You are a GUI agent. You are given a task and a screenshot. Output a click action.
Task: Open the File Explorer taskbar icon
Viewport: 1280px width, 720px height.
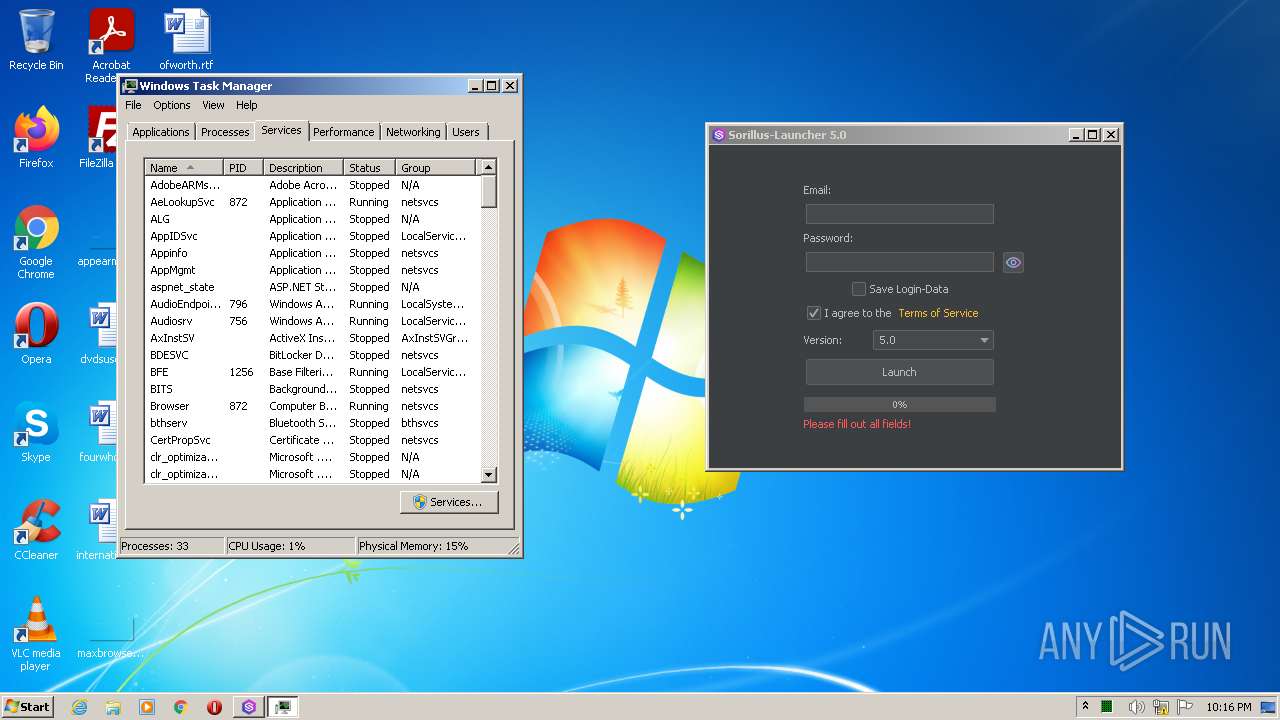(113, 707)
